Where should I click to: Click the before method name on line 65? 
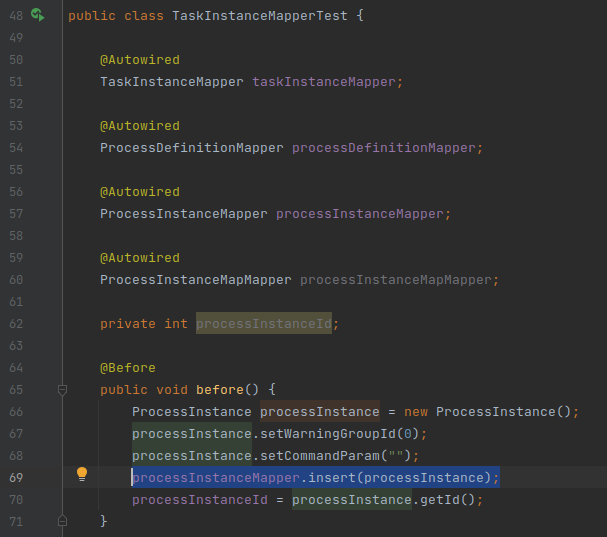click(220, 390)
